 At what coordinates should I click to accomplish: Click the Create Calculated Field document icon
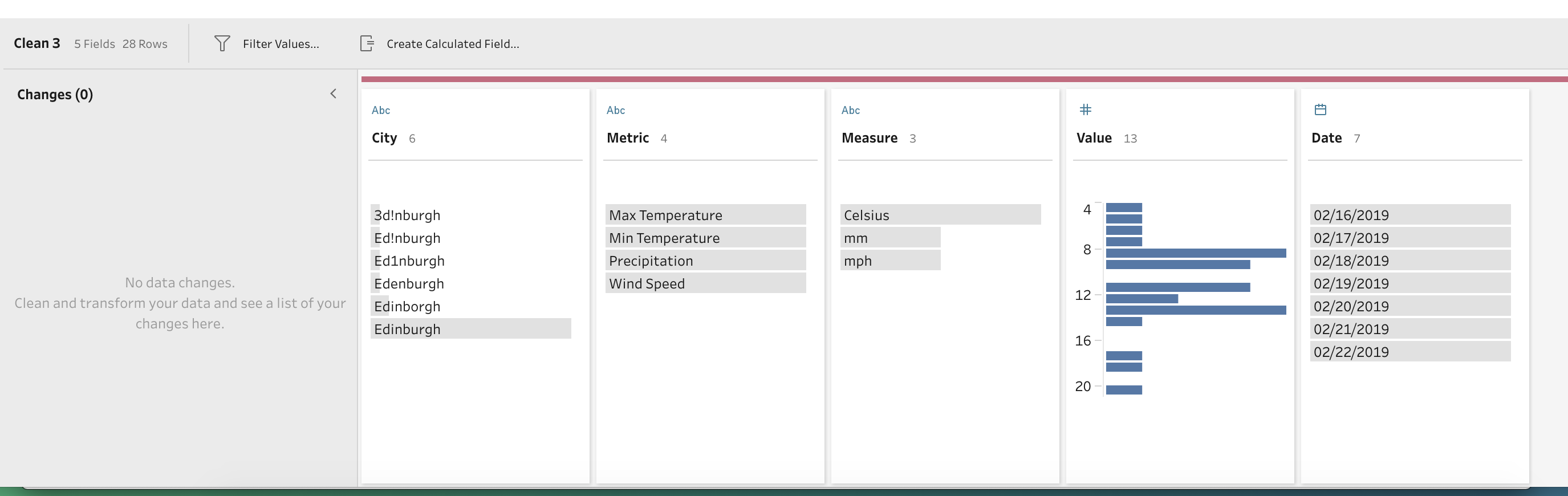tap(367, 43)
